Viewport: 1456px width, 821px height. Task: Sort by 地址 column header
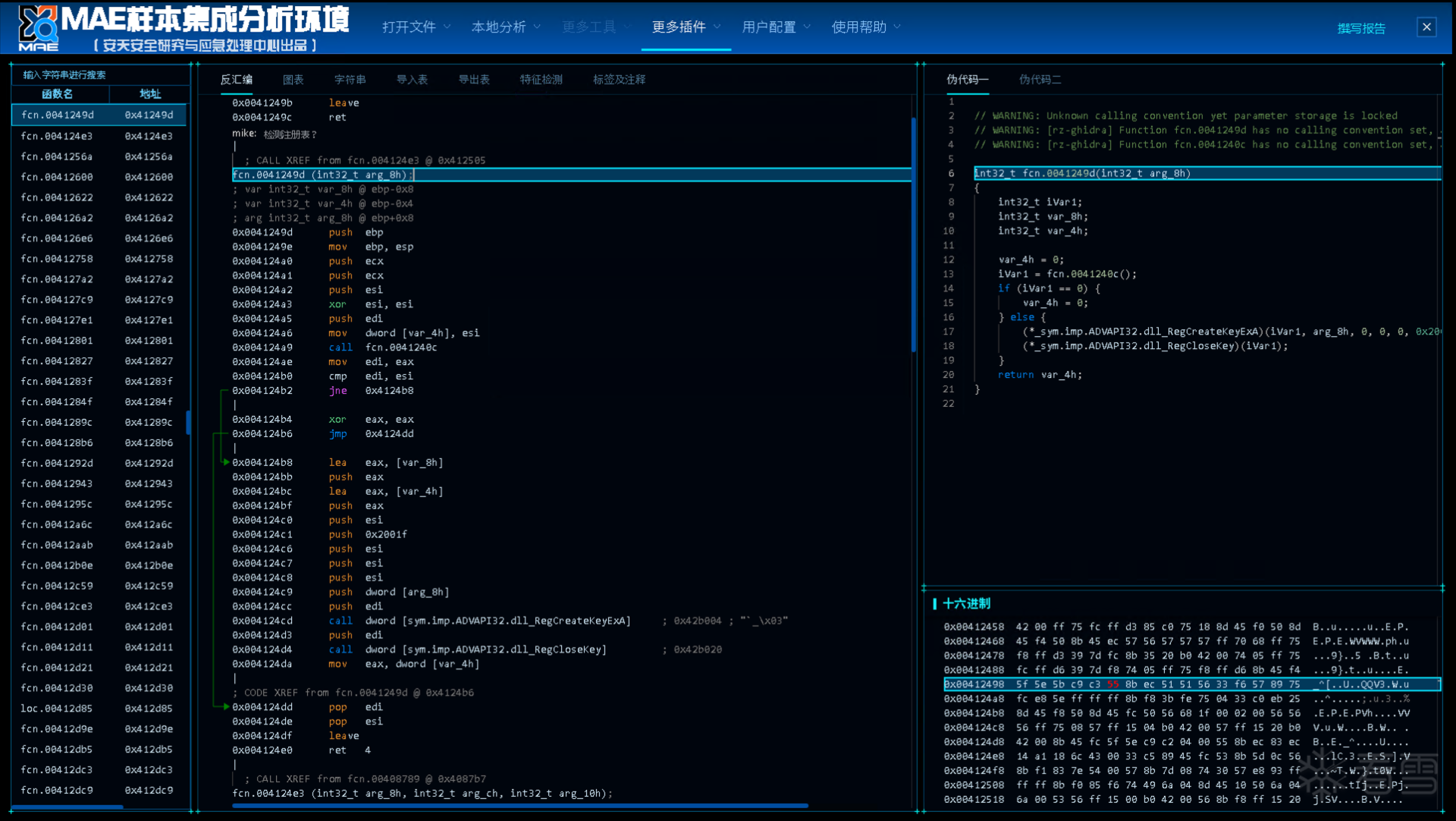point(149,94)
